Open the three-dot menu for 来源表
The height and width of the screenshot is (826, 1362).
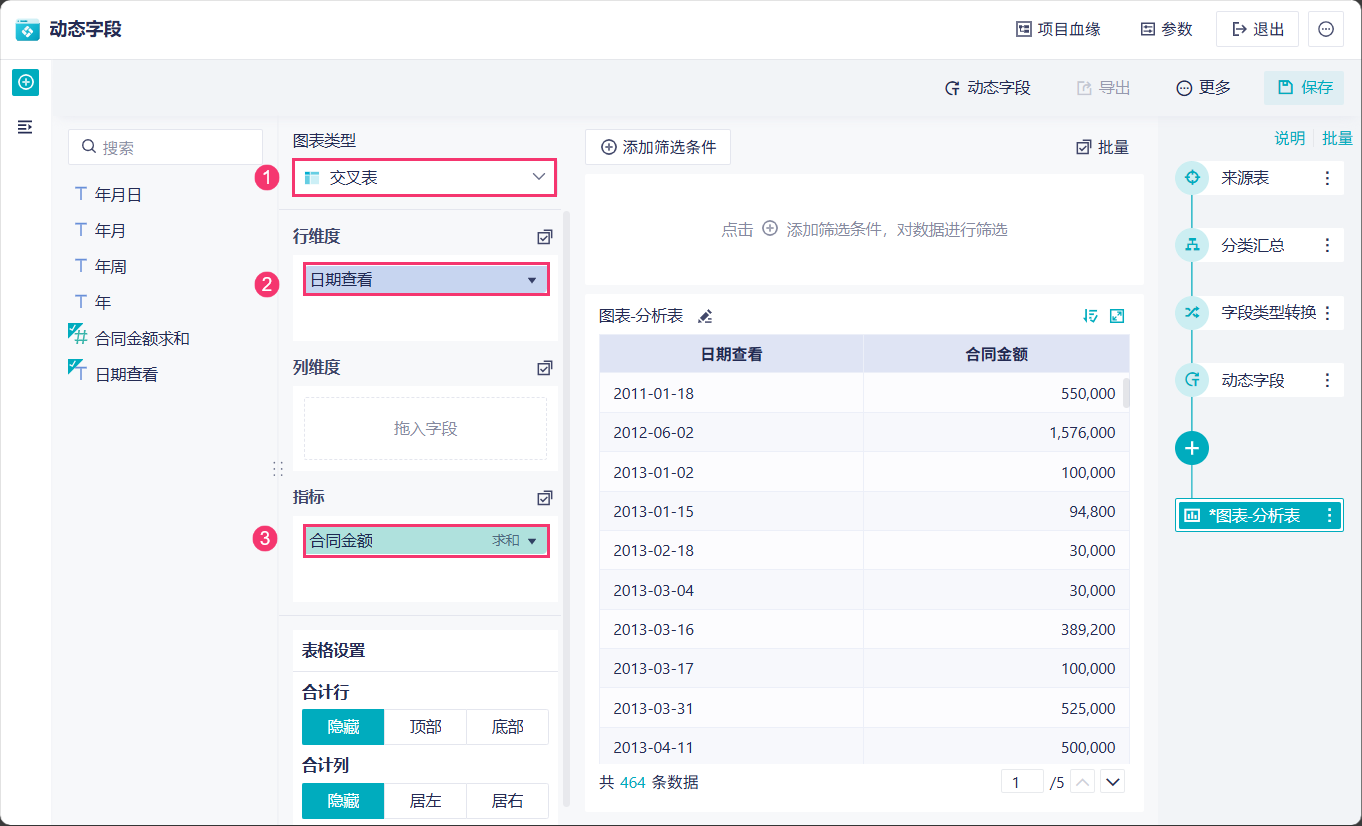(1327, 178)
